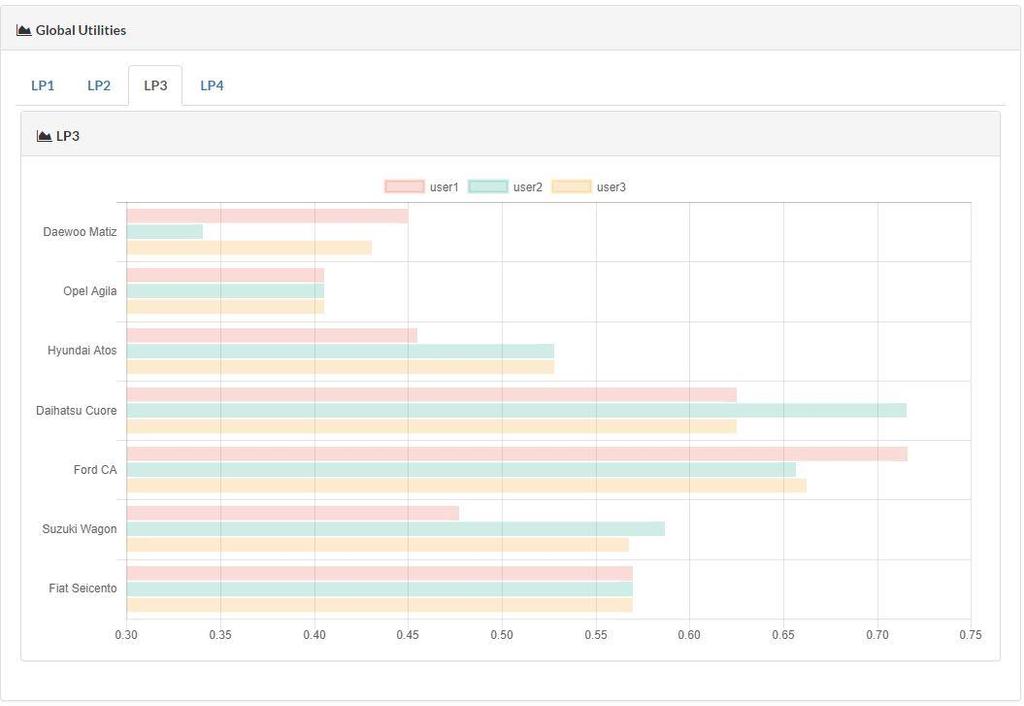This screenshot has width=1024, height=706.
Task: Click the Fiat Seicento axis label
Action: coord(83,588)
